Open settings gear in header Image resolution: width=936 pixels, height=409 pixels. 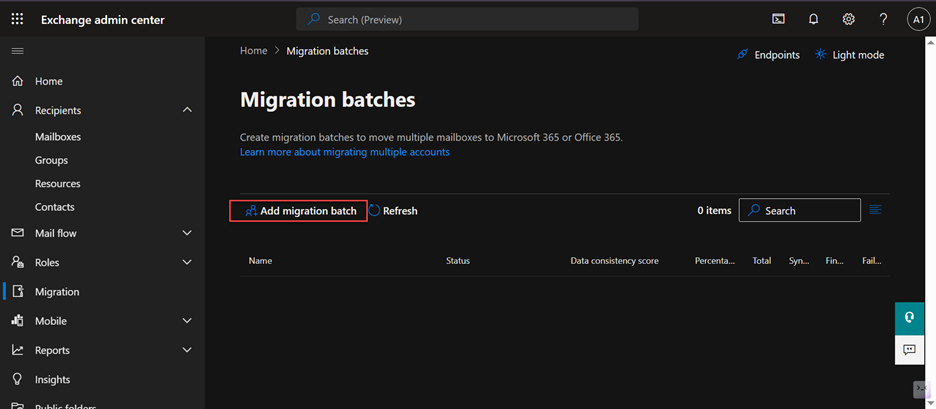click(x=848, y=19)
